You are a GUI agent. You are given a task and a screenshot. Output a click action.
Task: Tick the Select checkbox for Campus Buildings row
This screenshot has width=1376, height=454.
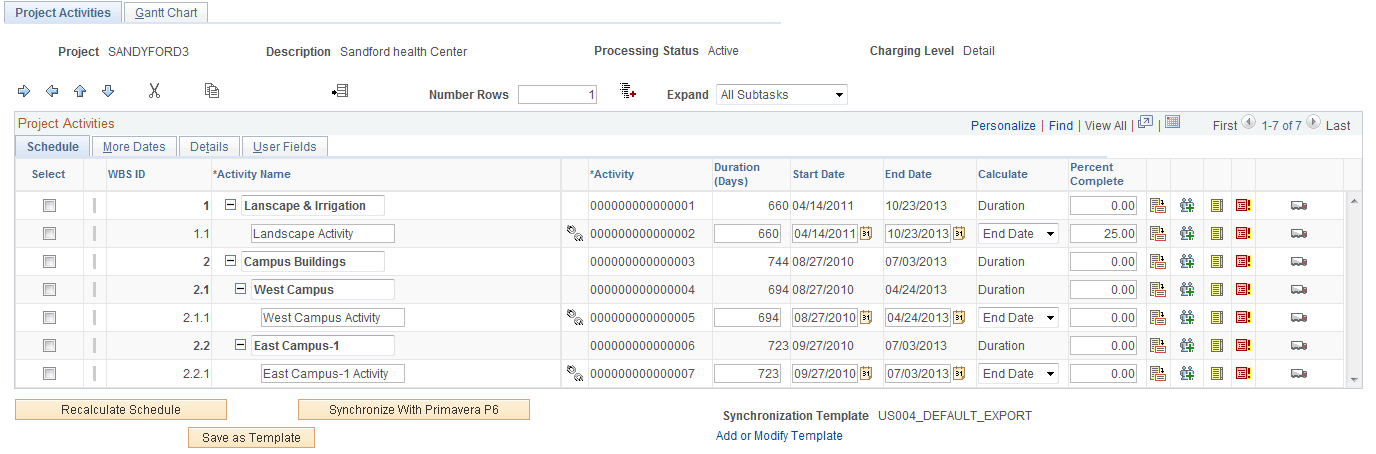tap(49, 261)
